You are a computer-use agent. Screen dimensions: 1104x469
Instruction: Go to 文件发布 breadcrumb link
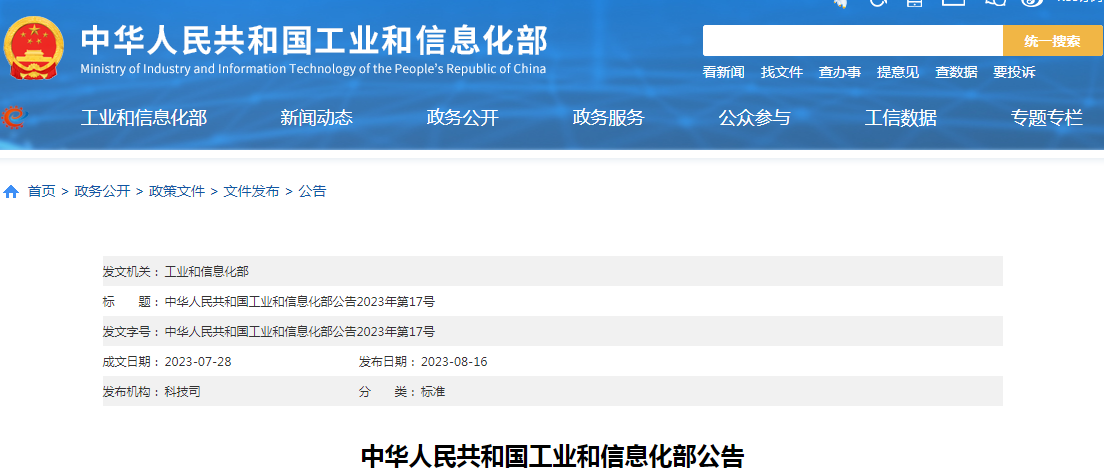(251, 191)
